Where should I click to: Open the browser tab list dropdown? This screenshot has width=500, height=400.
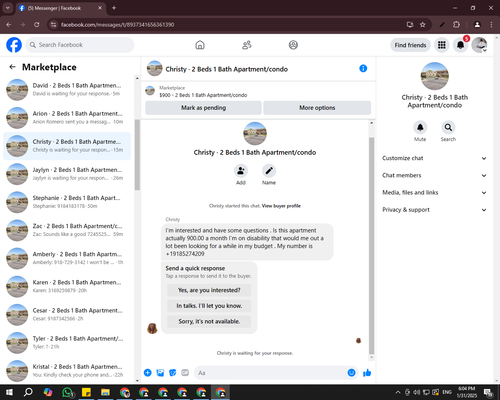point(8,8)
